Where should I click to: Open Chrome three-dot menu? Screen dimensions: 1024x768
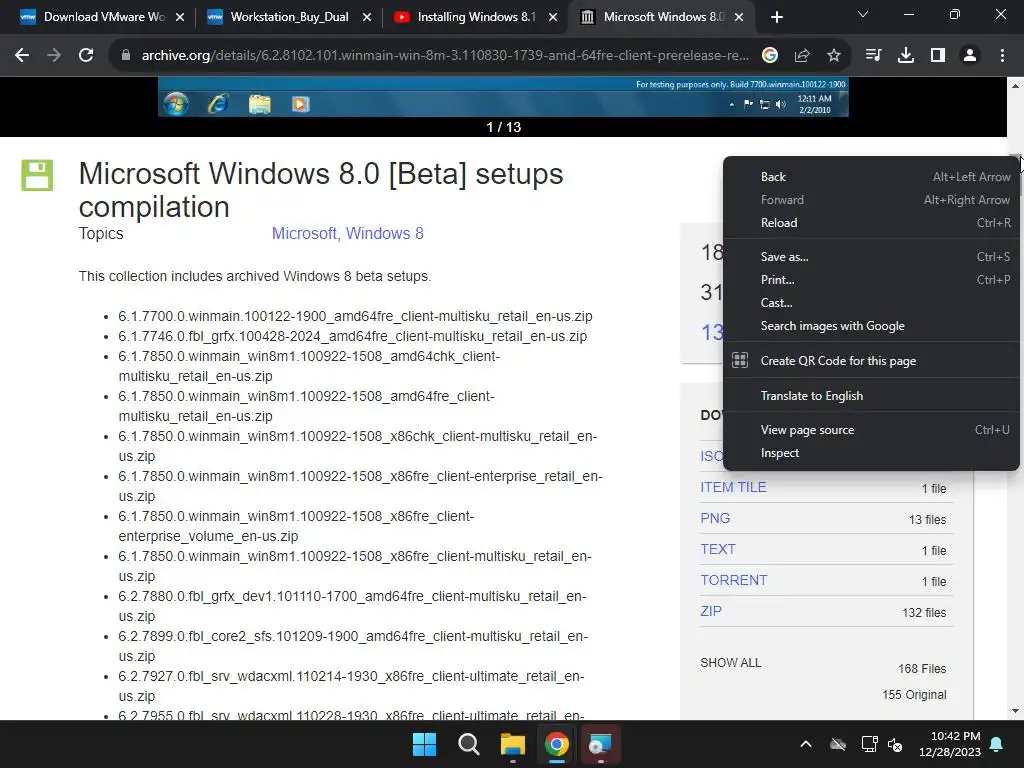[1002, 56]
